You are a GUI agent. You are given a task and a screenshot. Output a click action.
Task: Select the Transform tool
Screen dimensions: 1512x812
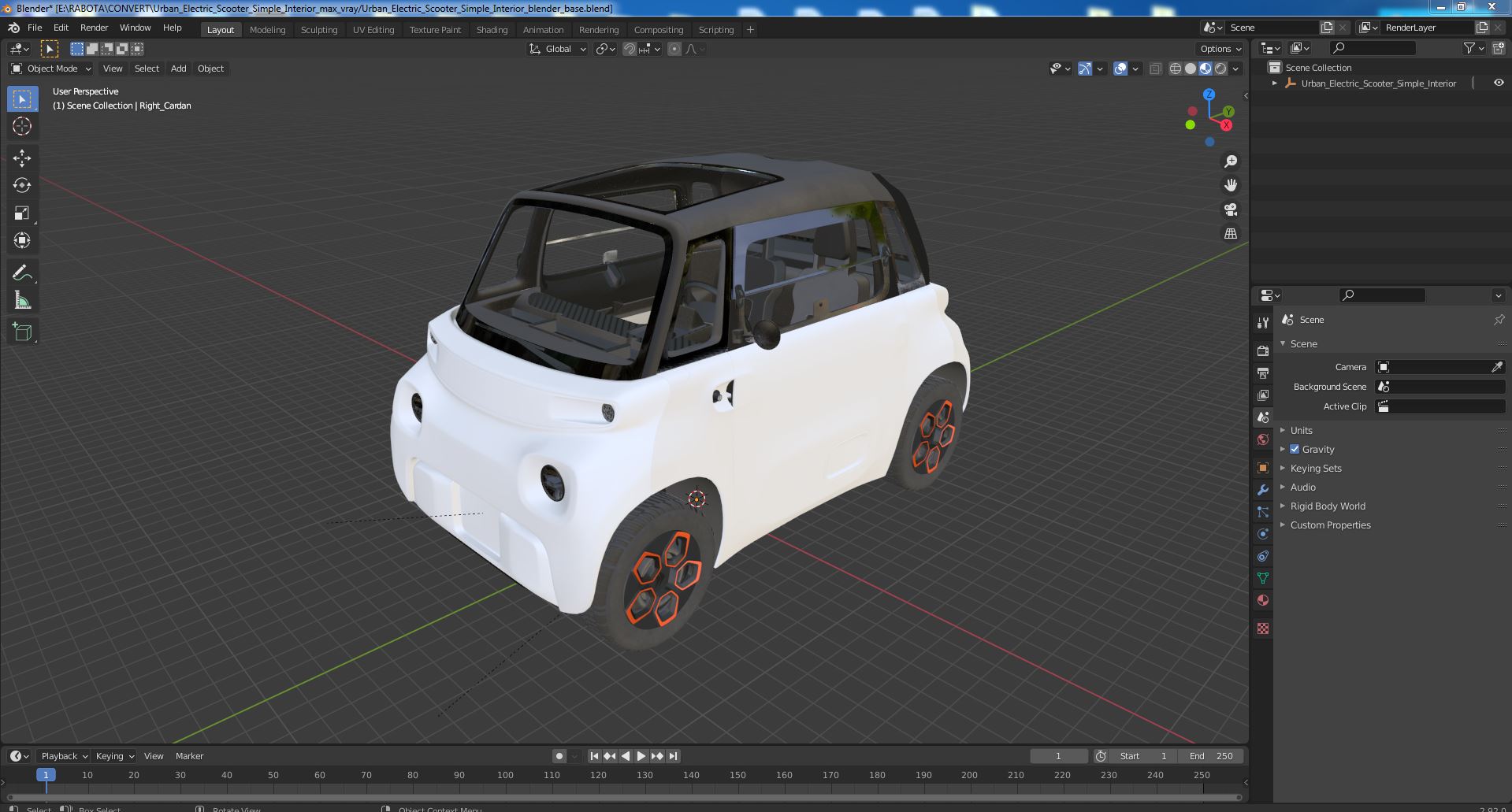tap(22, 240)
